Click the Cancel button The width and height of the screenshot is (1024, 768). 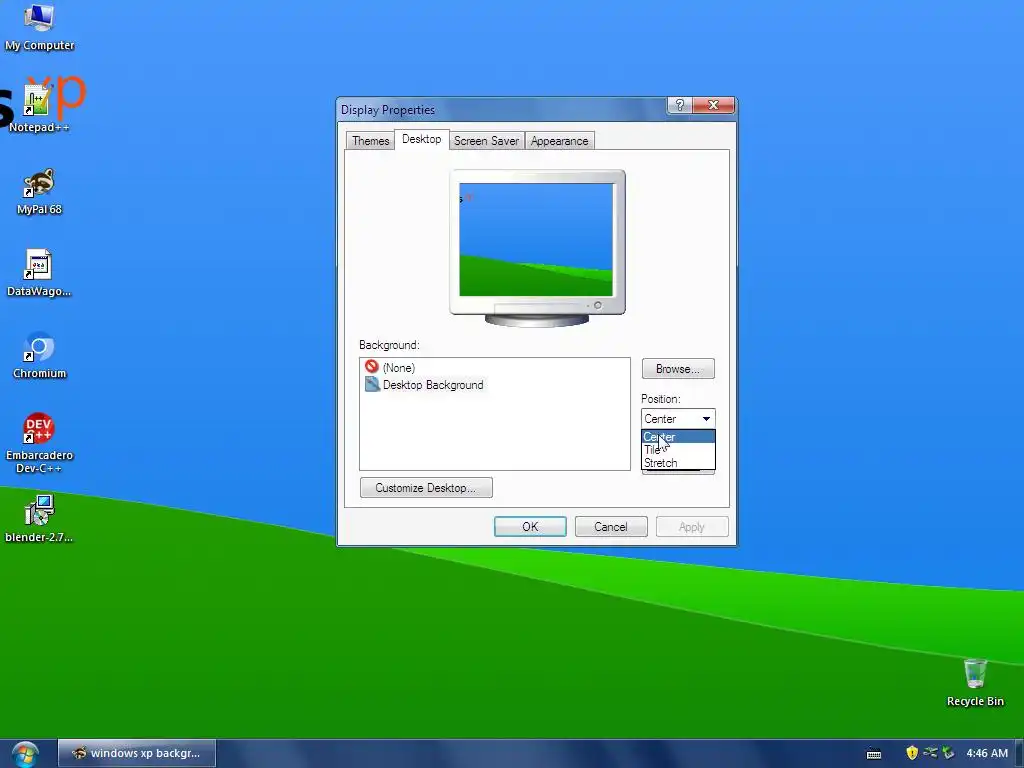[611, 527]
